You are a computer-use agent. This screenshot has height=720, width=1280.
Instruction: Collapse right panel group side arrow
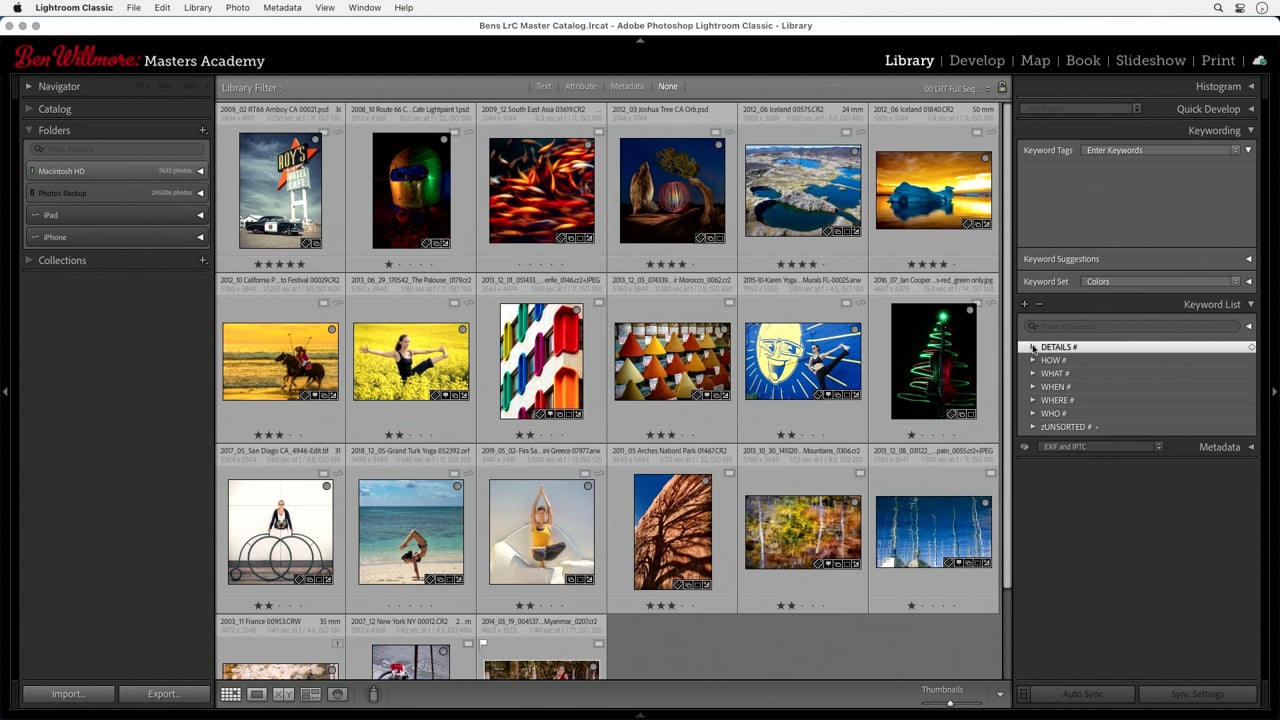click(1274, 391)
